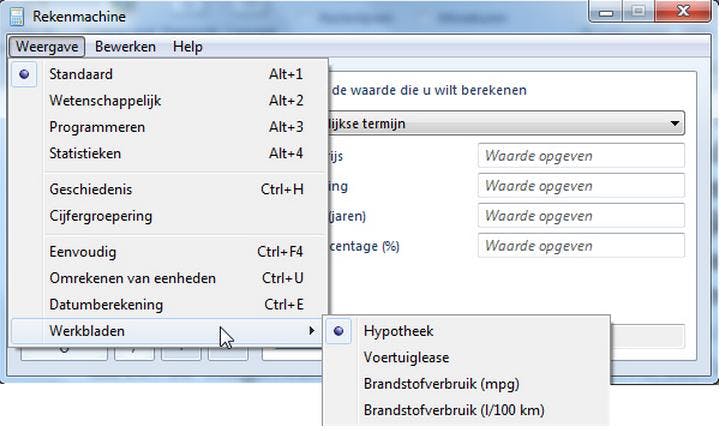The height and width of the screenshot is (431, 721).
Task: Click the Rekenmachine calculator title bar icon
Action: click(x=15, y=16)
